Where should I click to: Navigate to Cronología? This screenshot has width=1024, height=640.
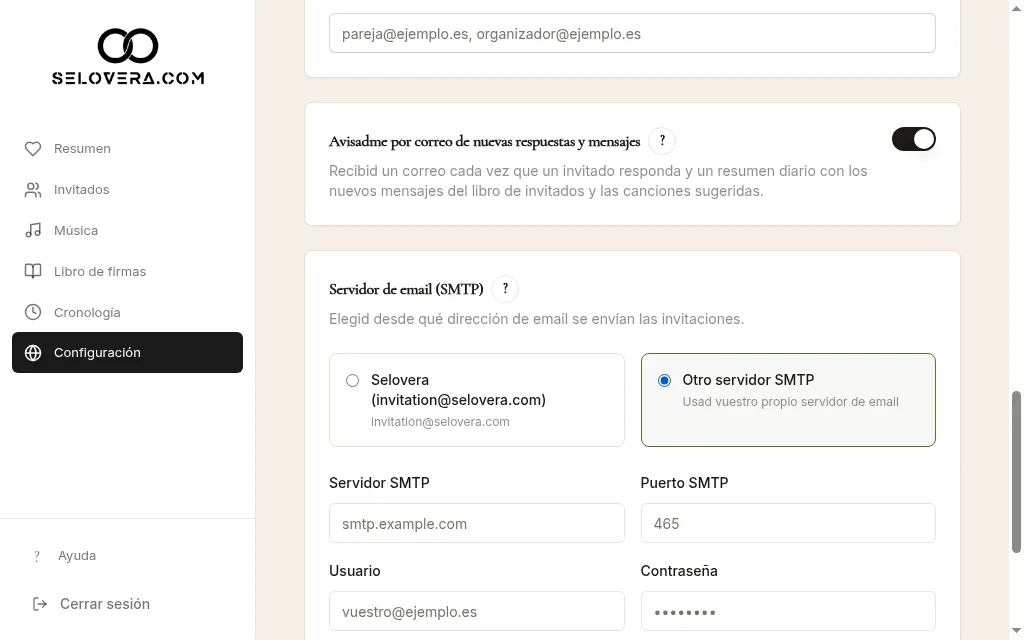[127, 312]
